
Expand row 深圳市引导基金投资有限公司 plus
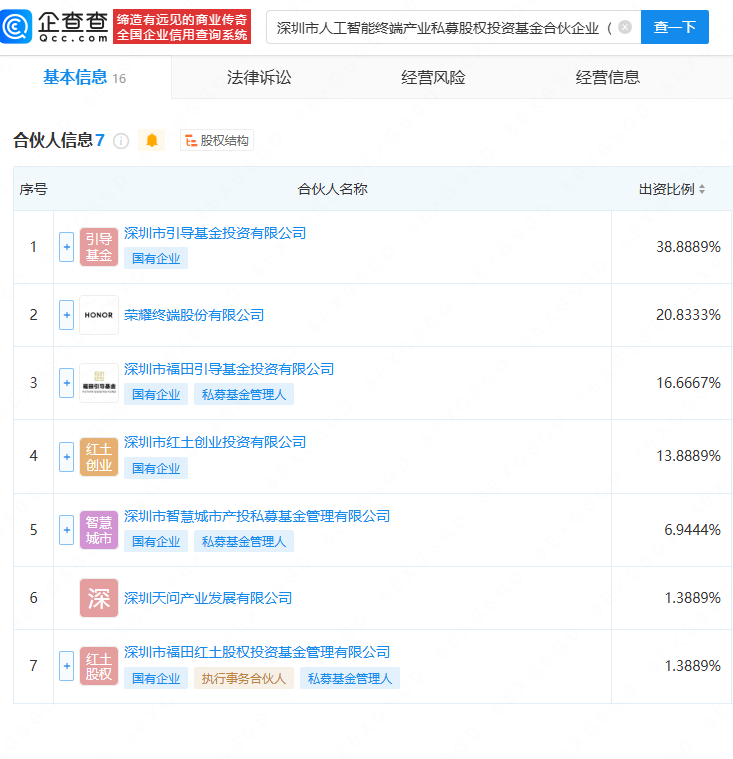(x=66, y=247)
